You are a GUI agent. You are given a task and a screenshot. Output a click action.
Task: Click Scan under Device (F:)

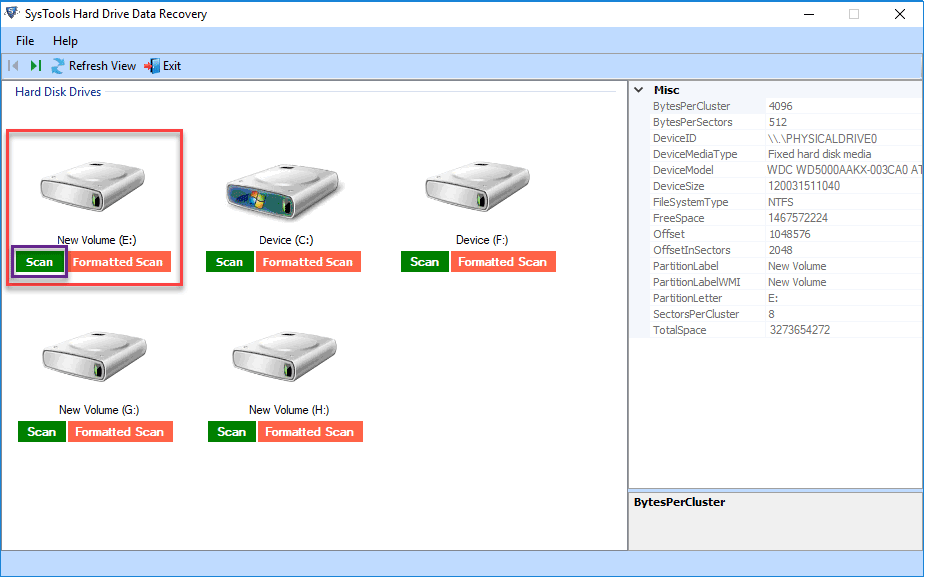coord(424,262)
